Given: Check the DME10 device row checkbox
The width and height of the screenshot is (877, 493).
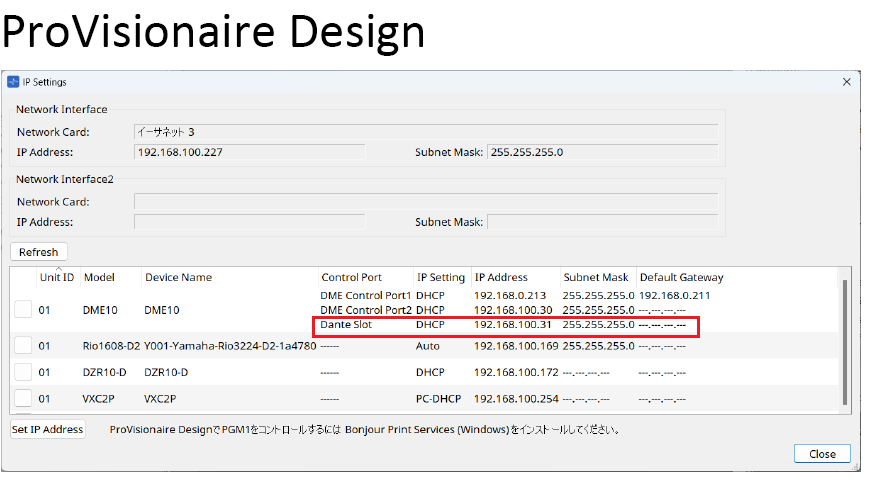Looking at the screenshot, I should [x=23, y=309].
